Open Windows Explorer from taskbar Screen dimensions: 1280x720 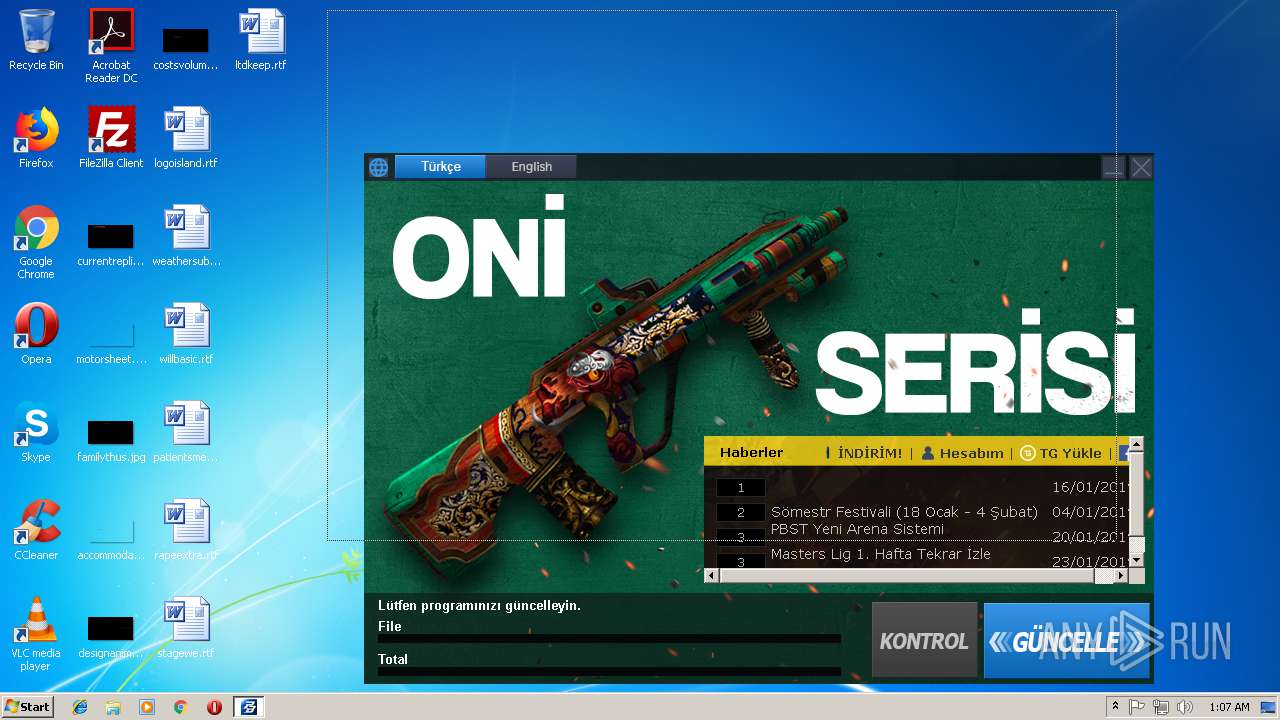point(113,707)
